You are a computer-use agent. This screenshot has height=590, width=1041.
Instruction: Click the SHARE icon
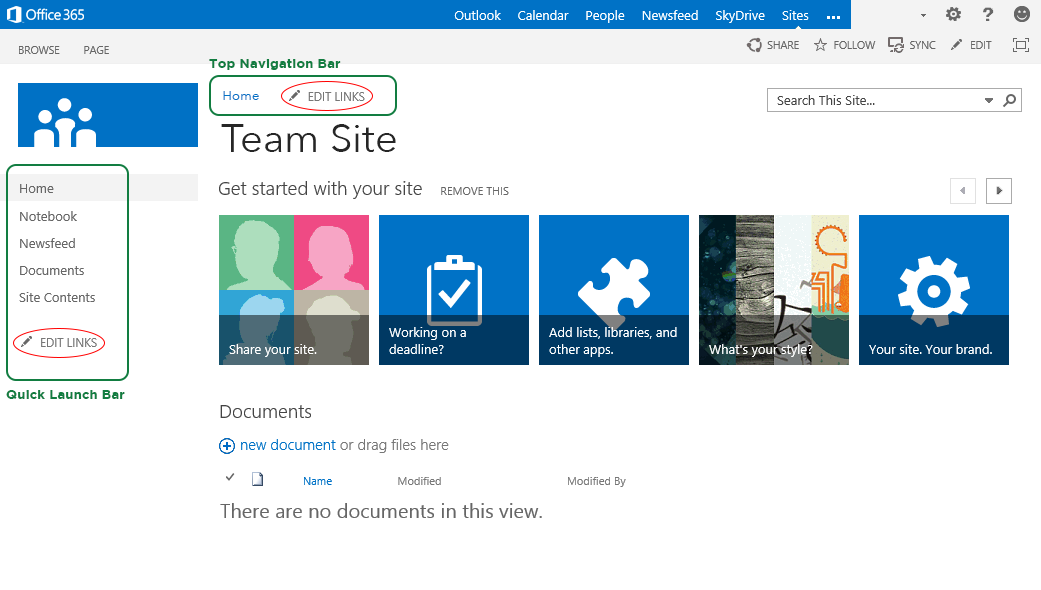click(772, 44)
